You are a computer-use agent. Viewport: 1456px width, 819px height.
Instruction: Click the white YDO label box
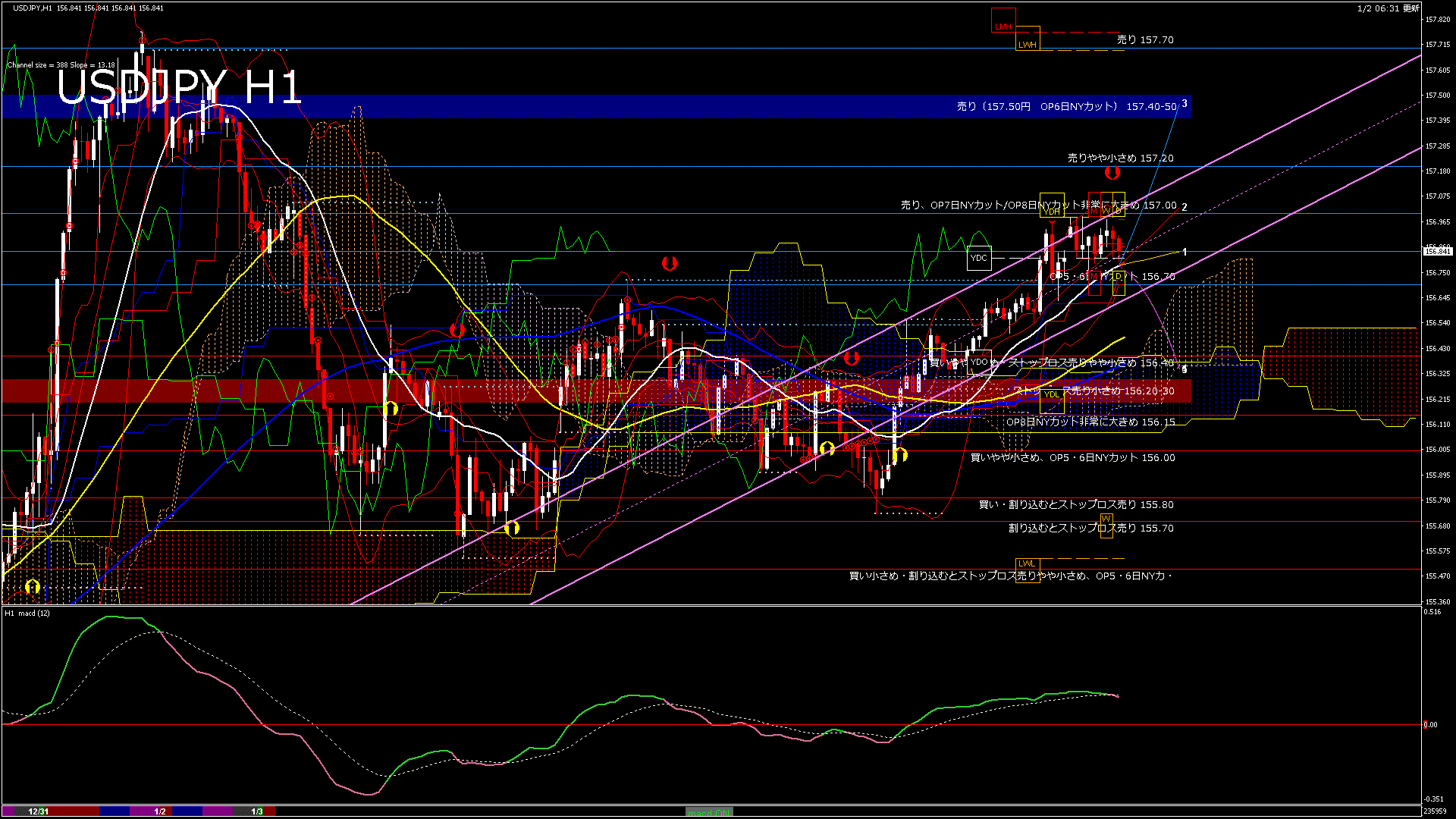[980, 362]
